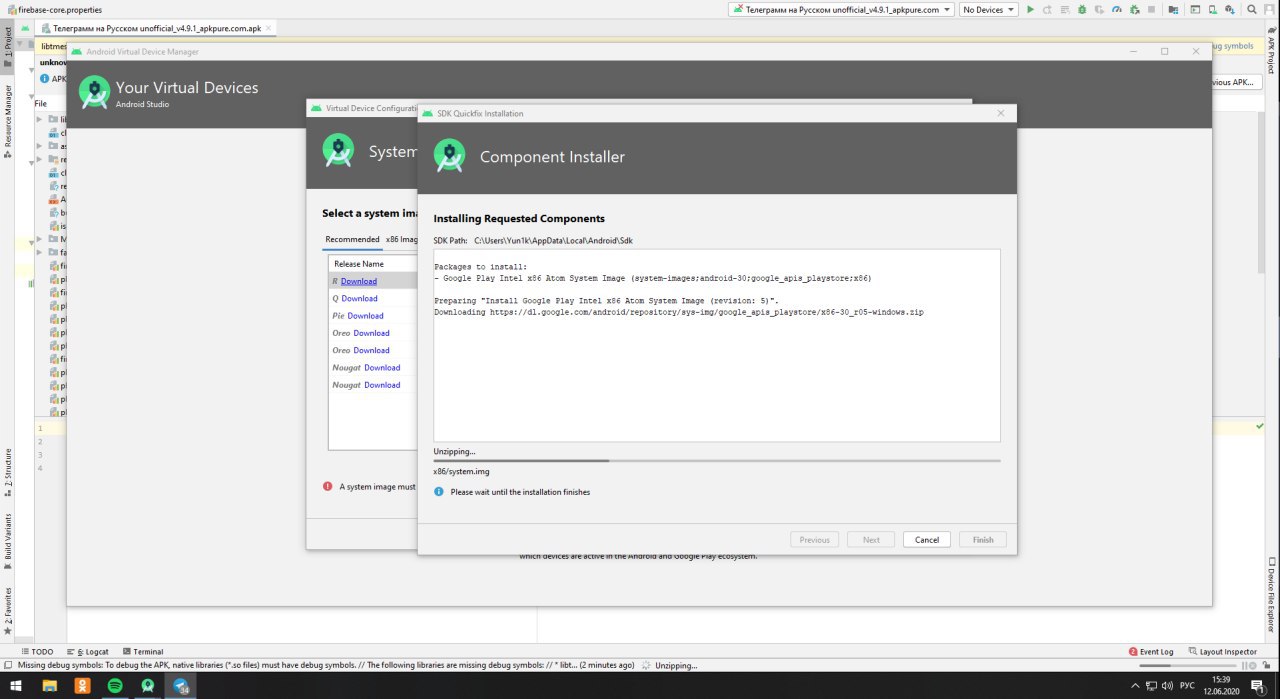This screenshot has height=699, width=1280.
Task: Click the x86/system.img progress text
Action: pos(461,471)
